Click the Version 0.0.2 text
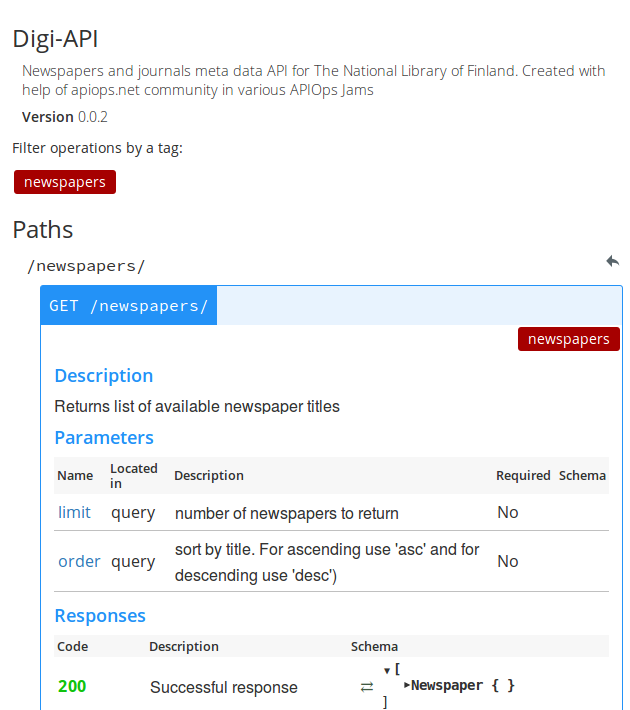This screenshot has width=630, height=710. coord(65,117)
